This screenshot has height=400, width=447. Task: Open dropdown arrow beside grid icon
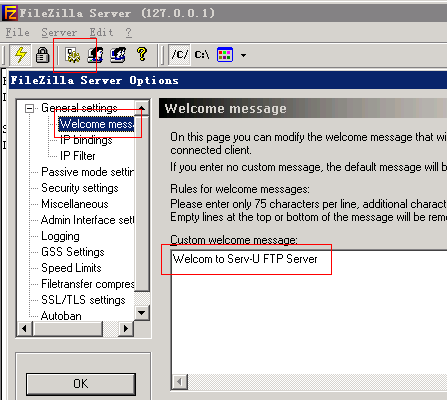click(x=244, y=55)
